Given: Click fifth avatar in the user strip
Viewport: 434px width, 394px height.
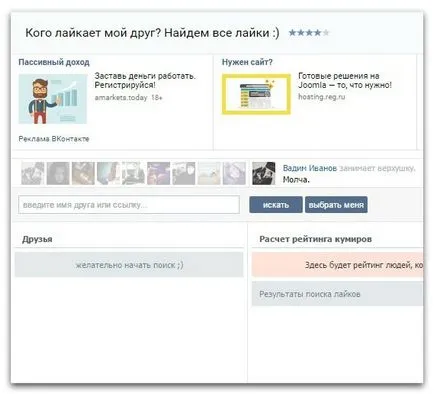Looking at the screenshot, I should (133, 173).
